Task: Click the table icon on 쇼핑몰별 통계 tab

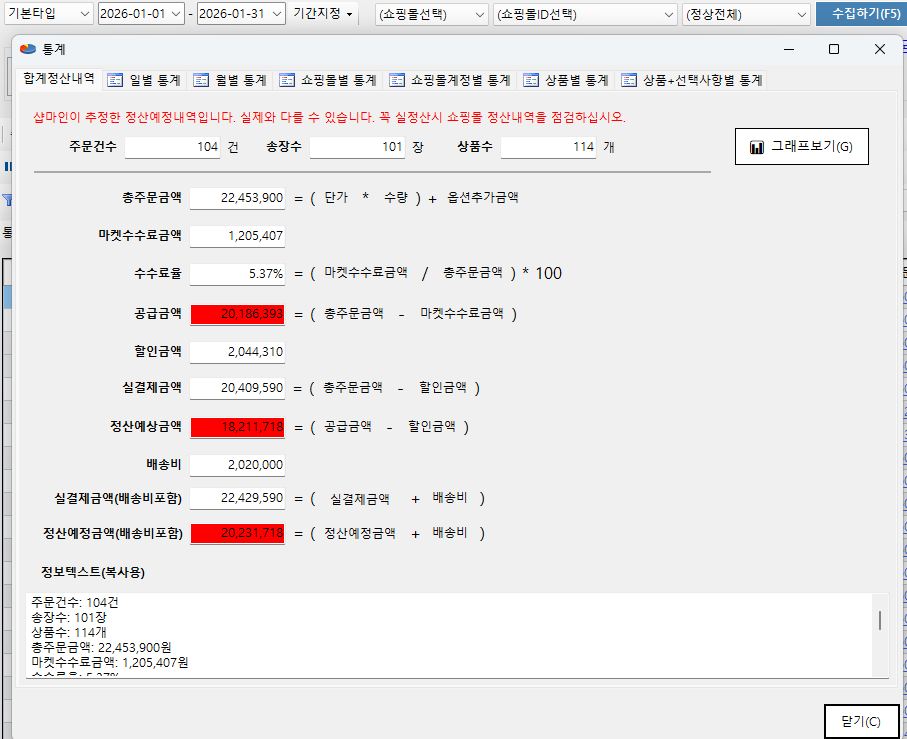Action: click(288, 80)
